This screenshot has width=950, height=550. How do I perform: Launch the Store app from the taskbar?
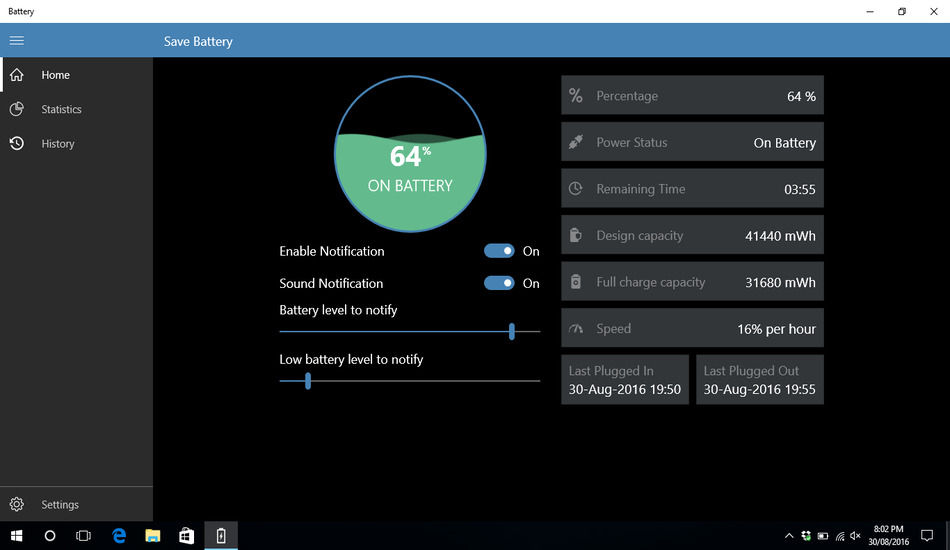click(x=187, y=535)
